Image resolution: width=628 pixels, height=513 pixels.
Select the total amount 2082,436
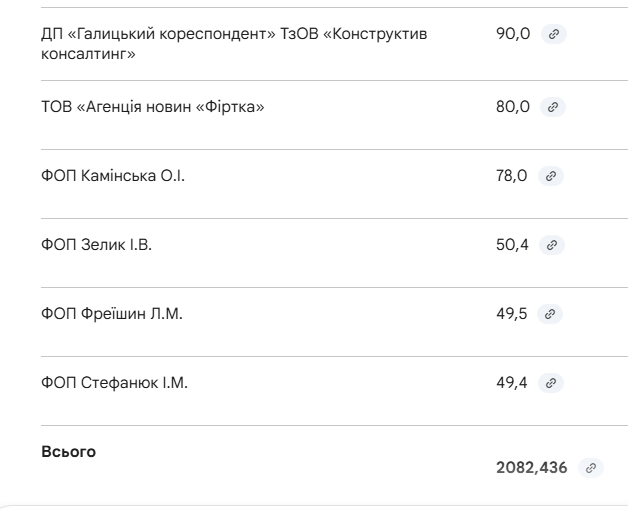[535, 467]
